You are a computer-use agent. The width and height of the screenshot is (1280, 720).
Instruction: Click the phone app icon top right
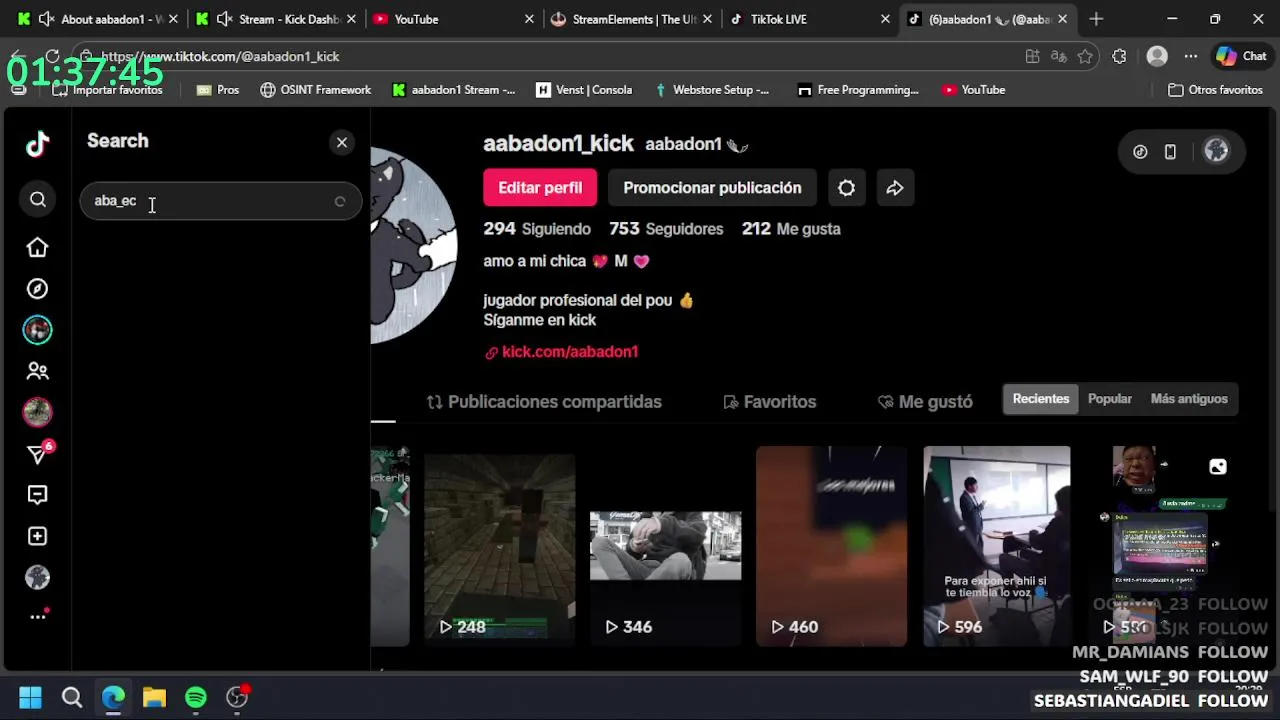coord(1170,152)
